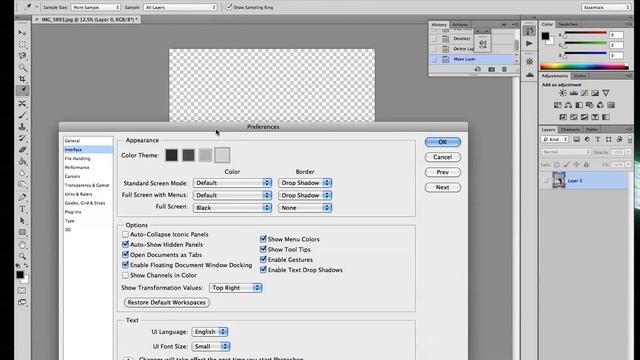The image size is (640, 360).
Task: Select the Zoom tool in the toolbox
Action: (x=22, y=256)
